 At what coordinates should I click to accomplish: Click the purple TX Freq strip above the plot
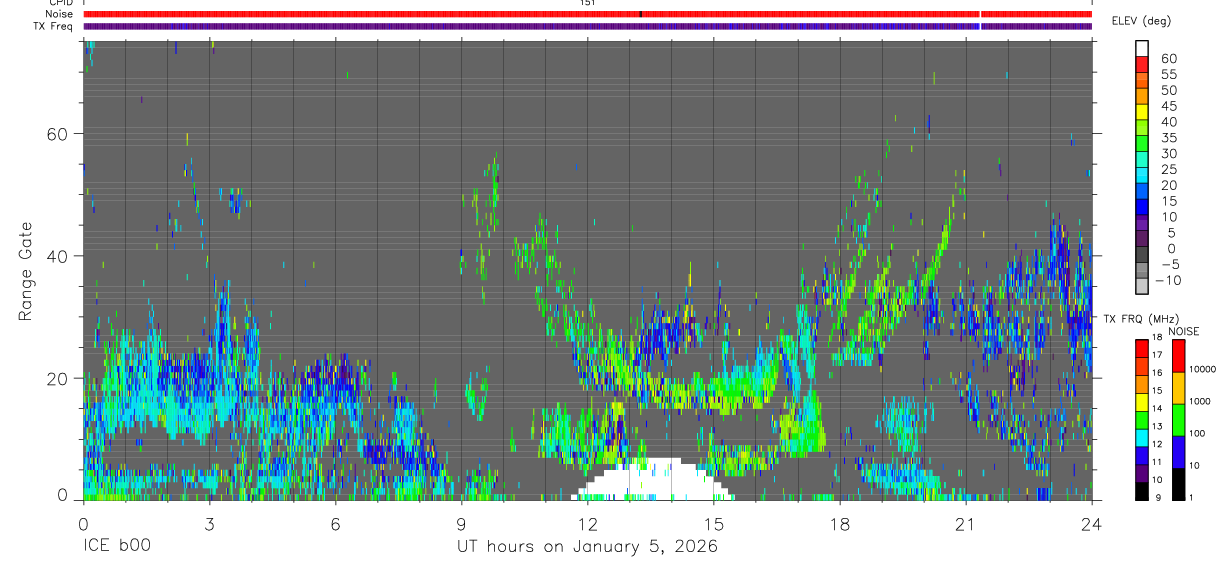tap(587, 26)
